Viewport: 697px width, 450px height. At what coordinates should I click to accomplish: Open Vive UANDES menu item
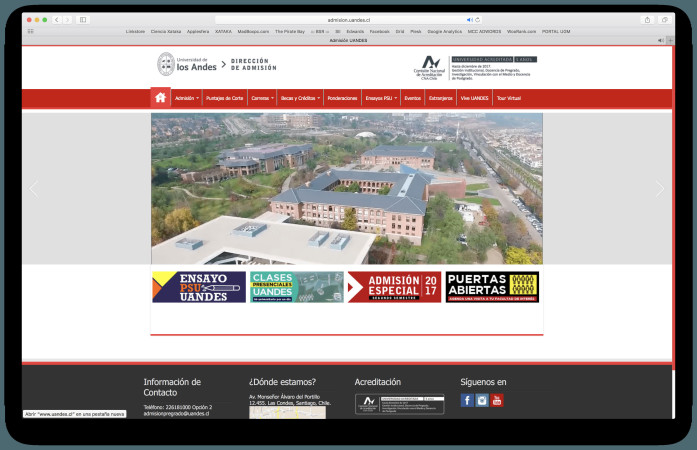tap(474, 98)
